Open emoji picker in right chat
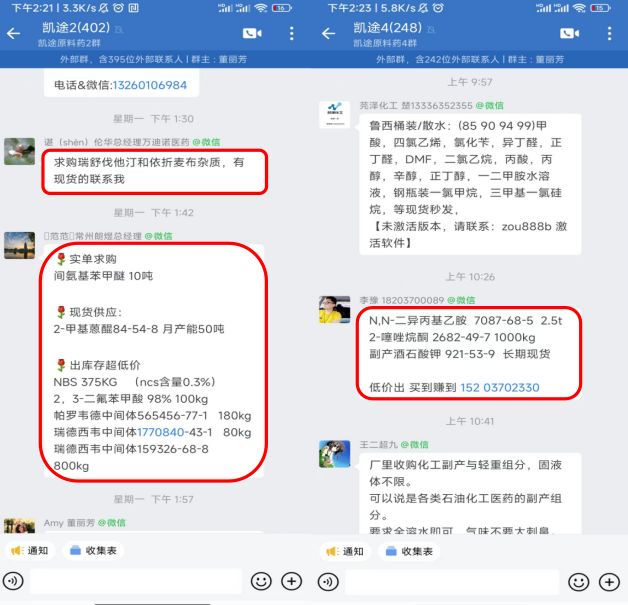This screenshot has width=628, height=605. (x=579, y=581)
